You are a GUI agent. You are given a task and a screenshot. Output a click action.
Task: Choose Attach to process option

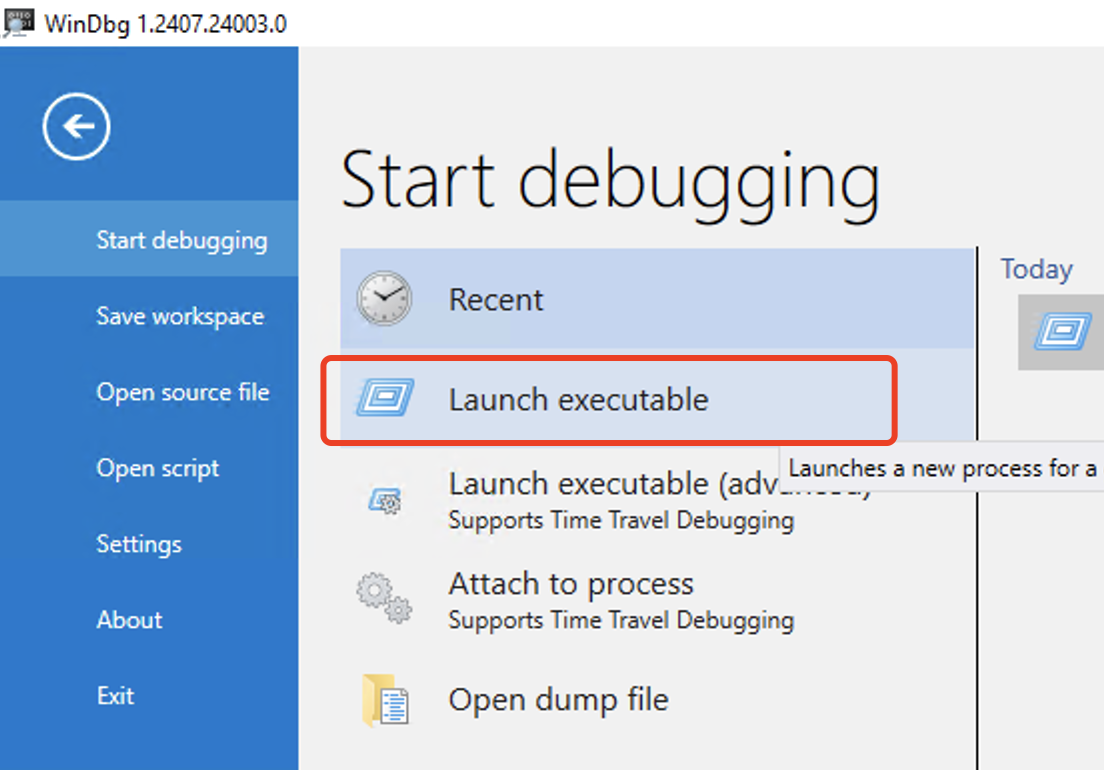(658, 600)
